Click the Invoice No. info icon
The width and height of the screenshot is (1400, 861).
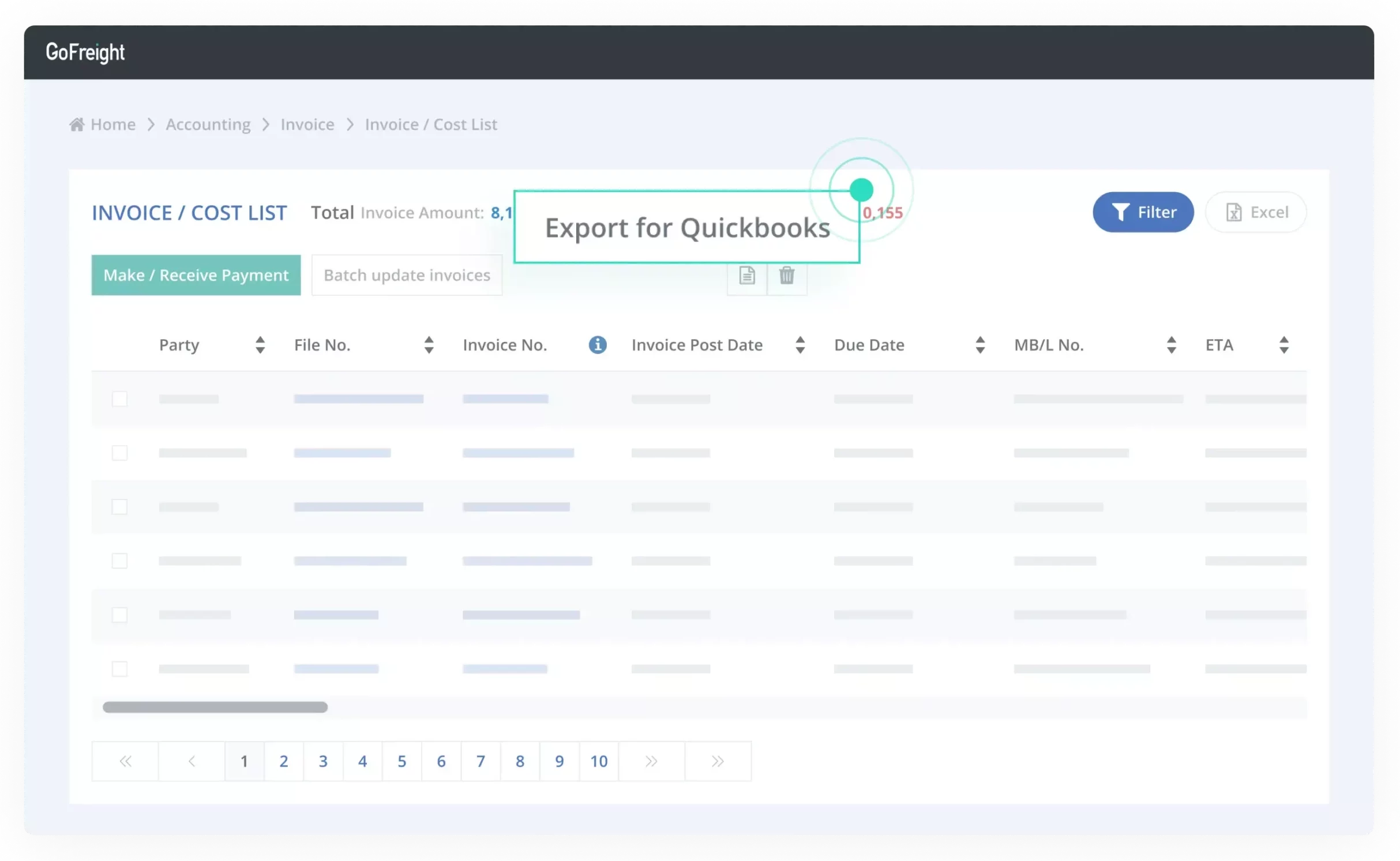coord(598,345)
